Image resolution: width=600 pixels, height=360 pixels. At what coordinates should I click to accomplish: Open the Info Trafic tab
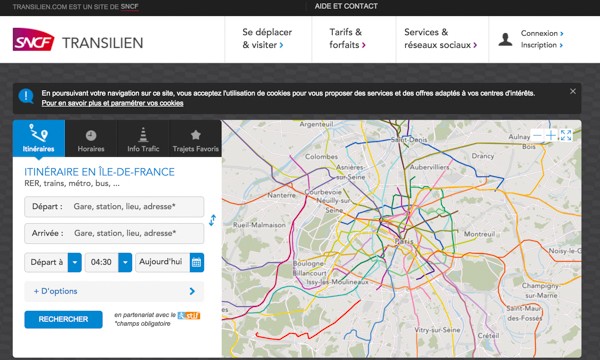pos(143,138)
